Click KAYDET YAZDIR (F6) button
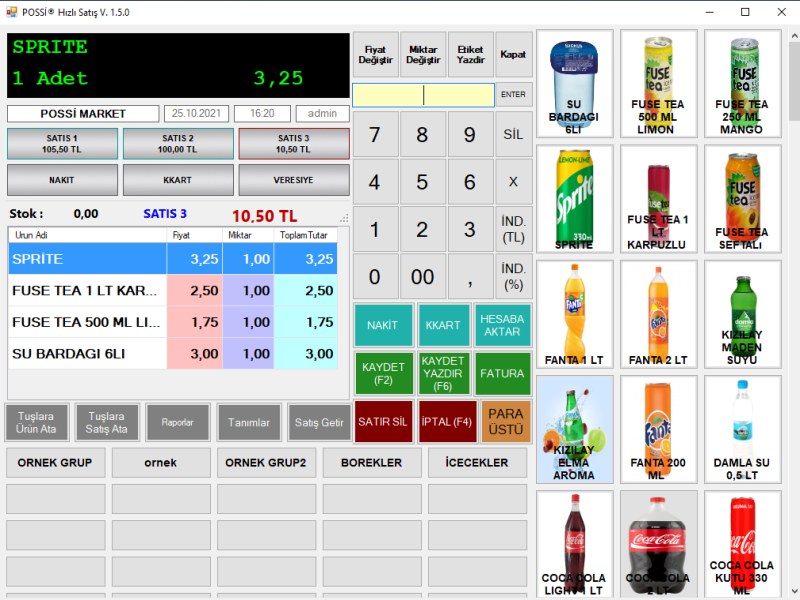This screenshot has height=600, width=800. click(x=443, y=373)
